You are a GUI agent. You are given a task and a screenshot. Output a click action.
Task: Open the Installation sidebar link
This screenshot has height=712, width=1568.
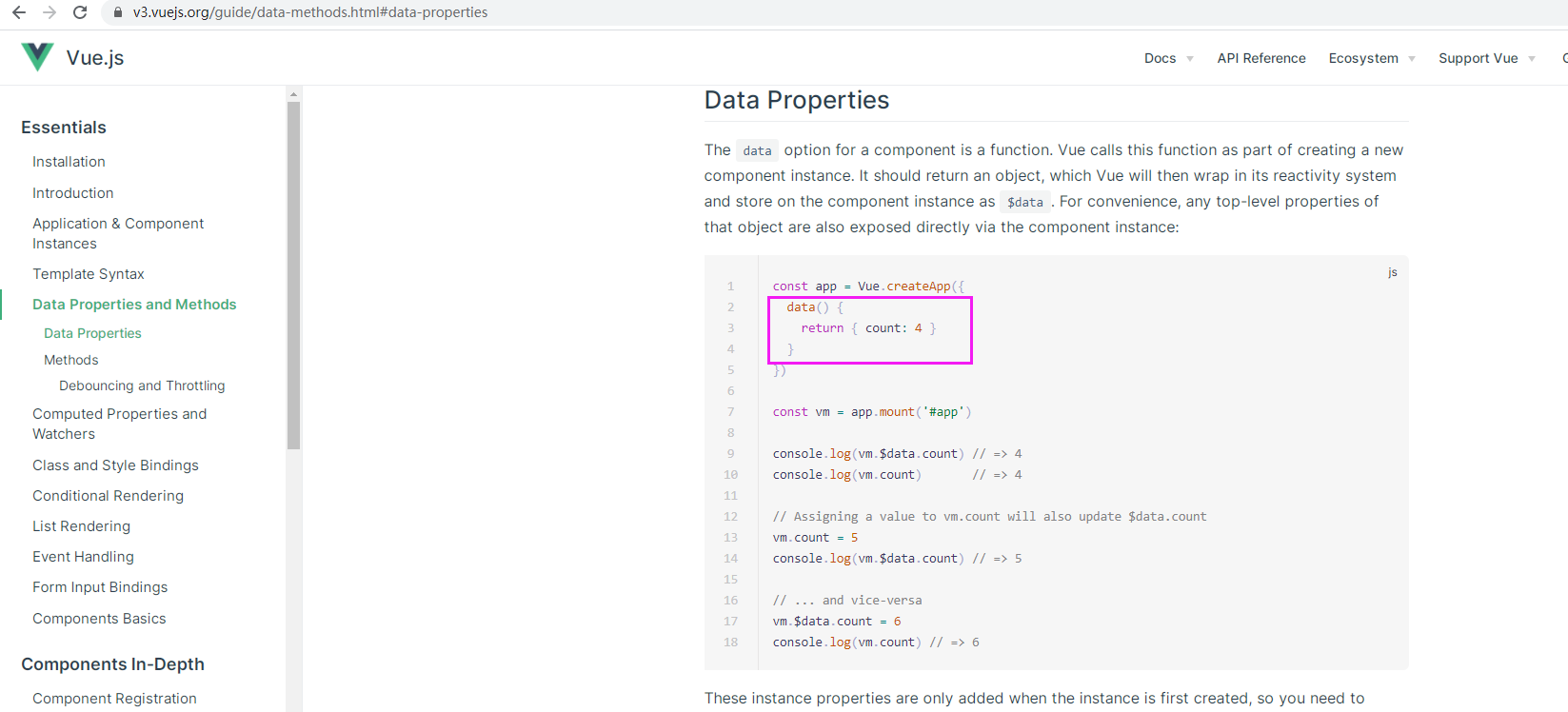[69, 162]
